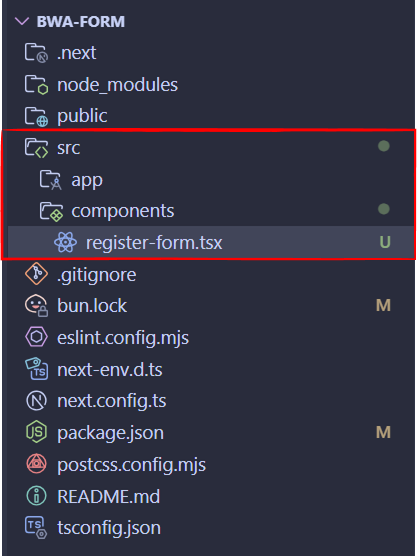Viewport: 417px width, 556px height.
Task: Click the untracked U badge on register-form.tsx
Action: [385, 243]
